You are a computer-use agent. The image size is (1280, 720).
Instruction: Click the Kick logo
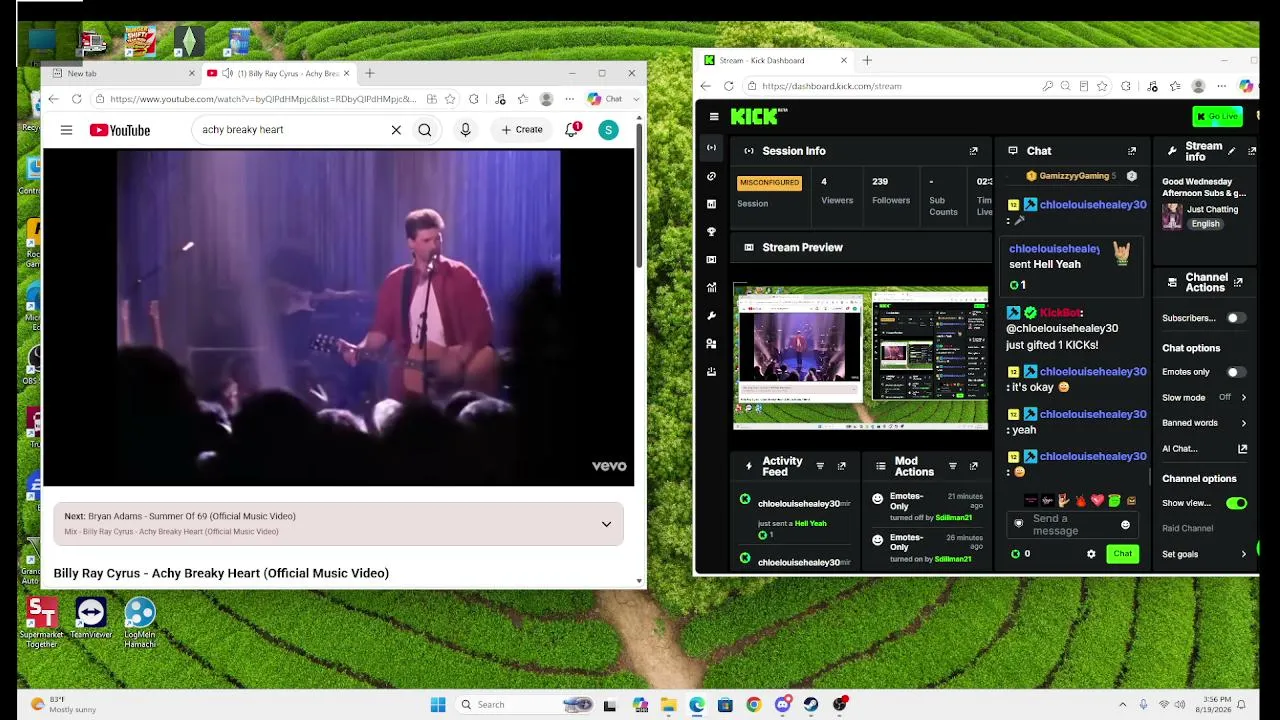point(755,117)
